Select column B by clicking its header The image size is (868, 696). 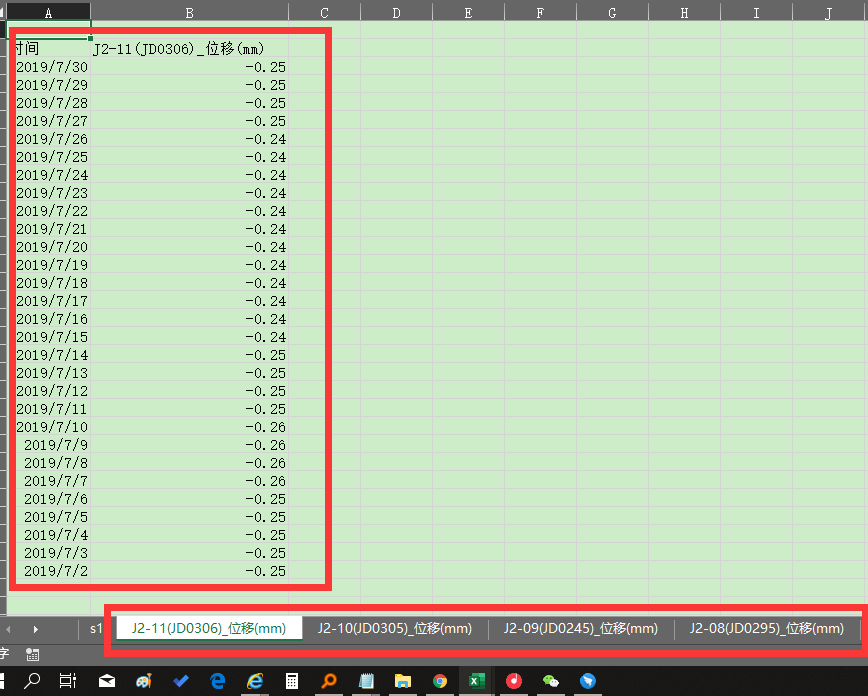click(188, 12)
